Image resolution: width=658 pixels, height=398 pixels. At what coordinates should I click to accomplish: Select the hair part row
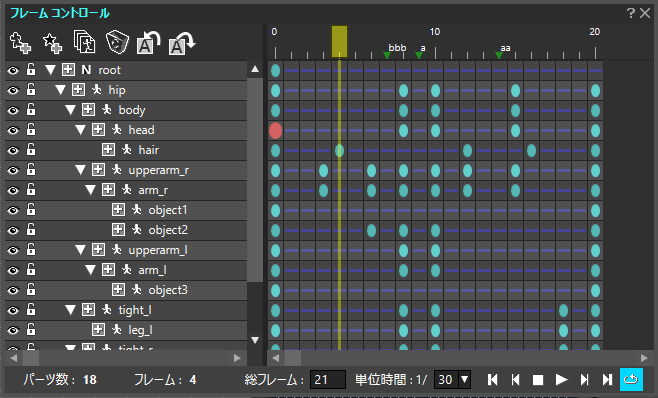tap(126, 149)
